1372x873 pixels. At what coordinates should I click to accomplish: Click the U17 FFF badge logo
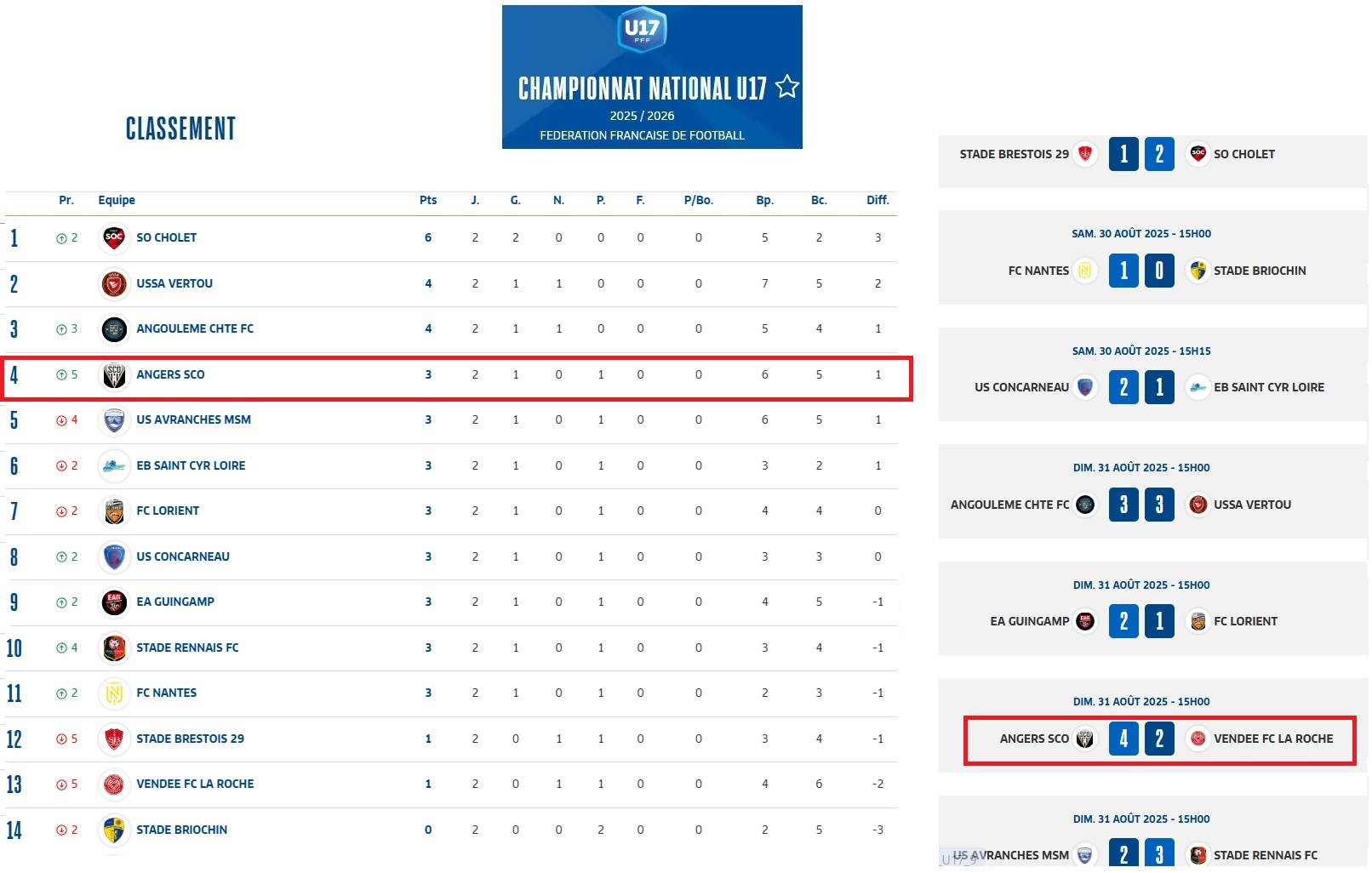(642, 30)
